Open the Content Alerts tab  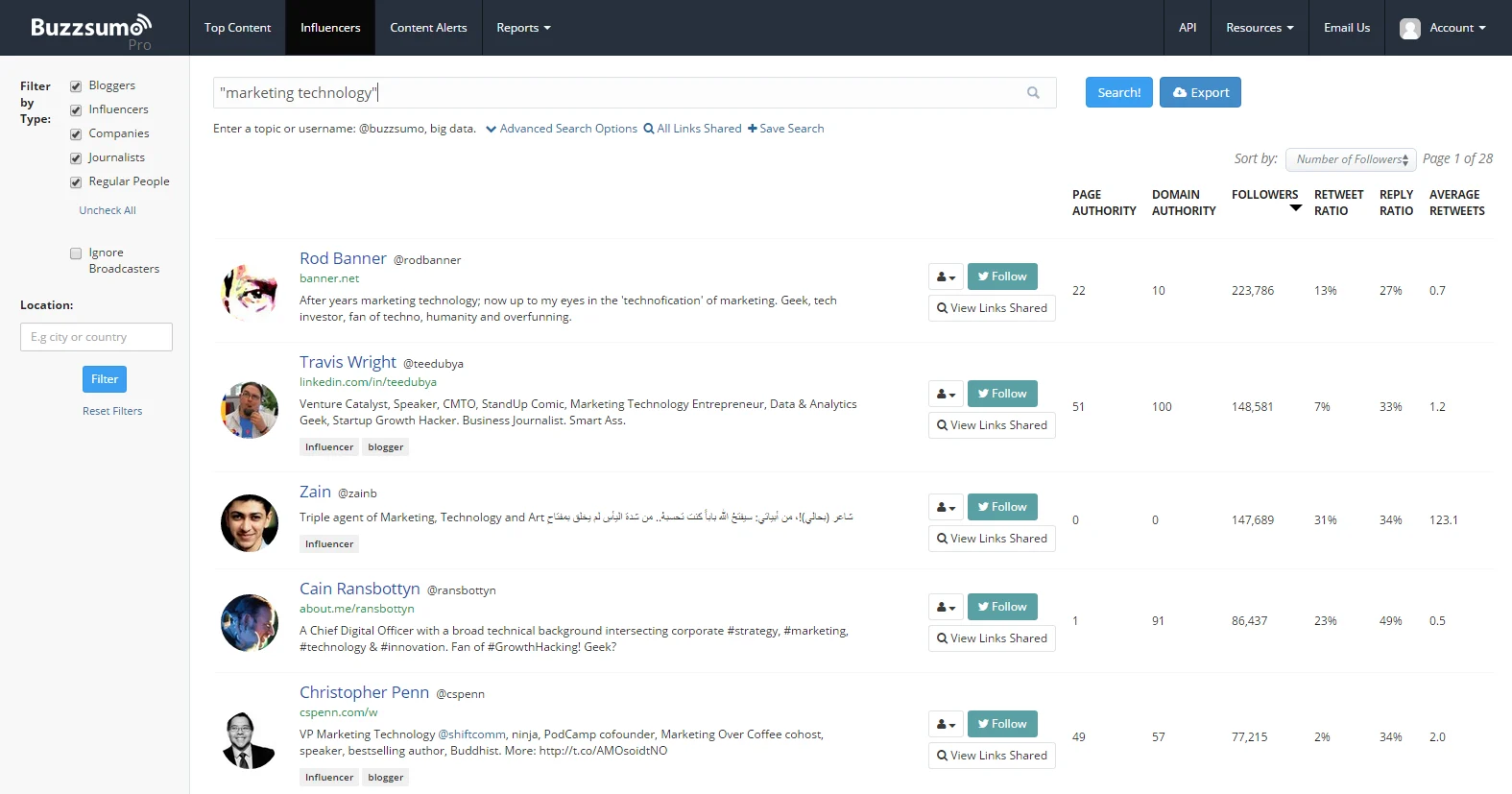(x=428, y=28)
